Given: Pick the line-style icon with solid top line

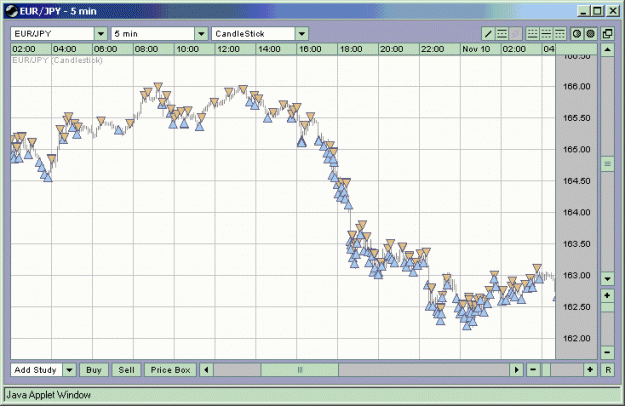Looking at the screenshot, I should [x=560, y=34].
